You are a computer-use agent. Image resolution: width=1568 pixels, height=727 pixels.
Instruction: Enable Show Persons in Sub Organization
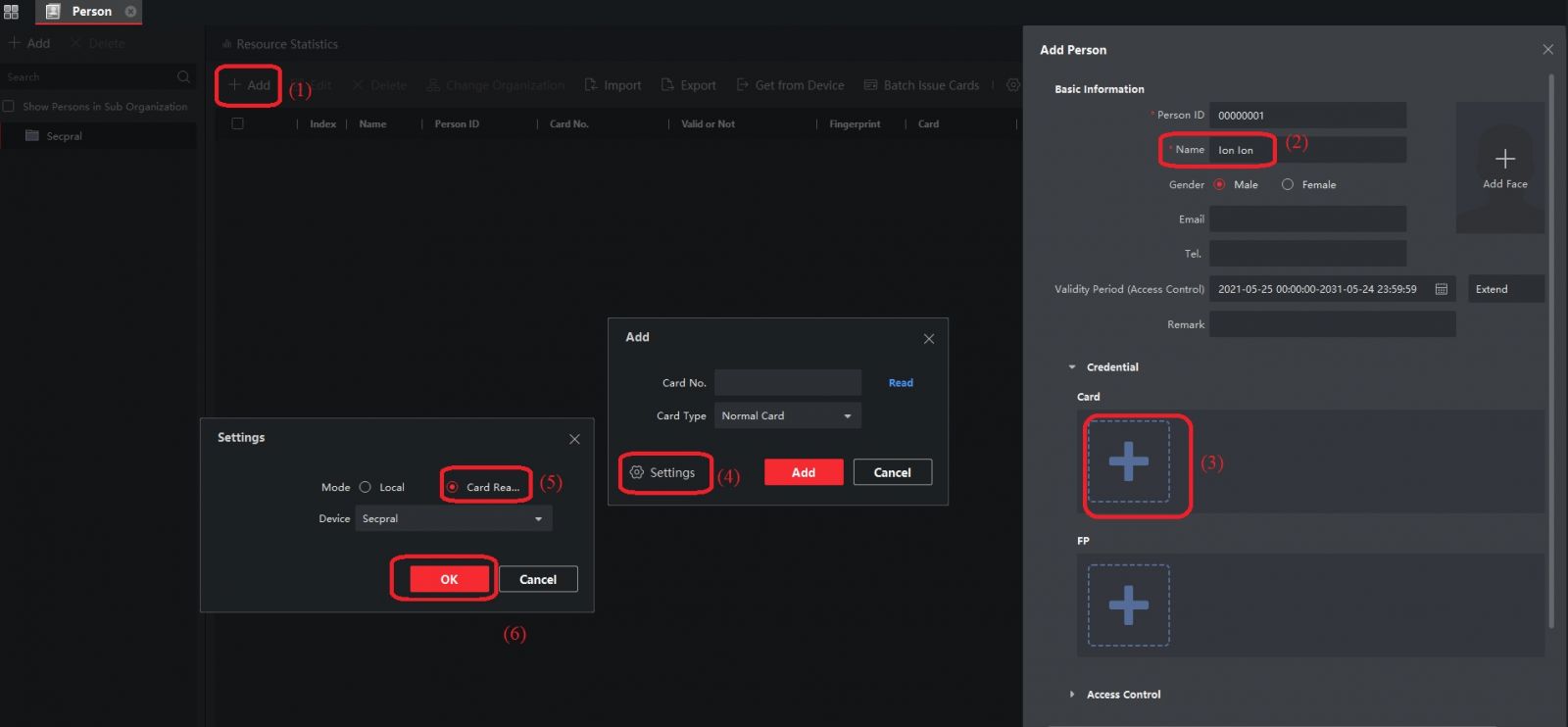click(x=9, y=107)
